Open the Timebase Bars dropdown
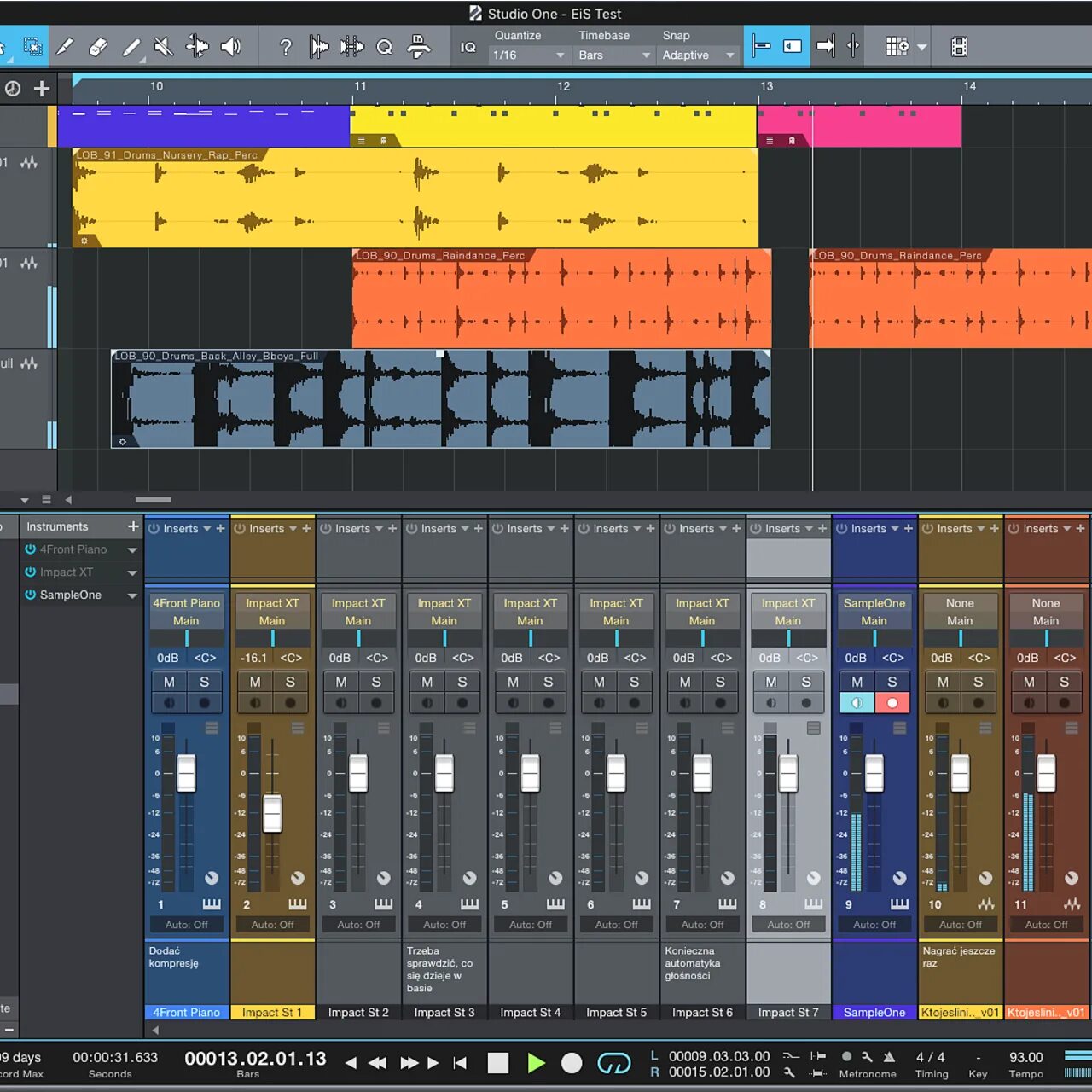 click(x=614, y=55)
